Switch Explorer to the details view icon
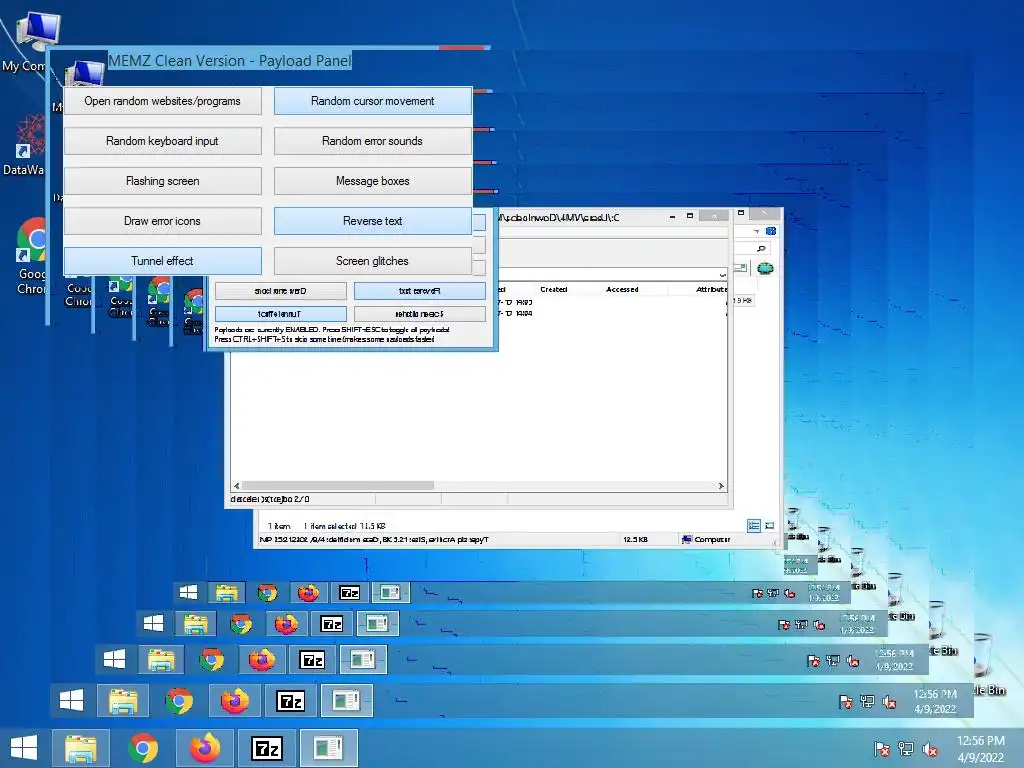The height and width of the screenshot is (768, 1024). click(x=754, y=526)
